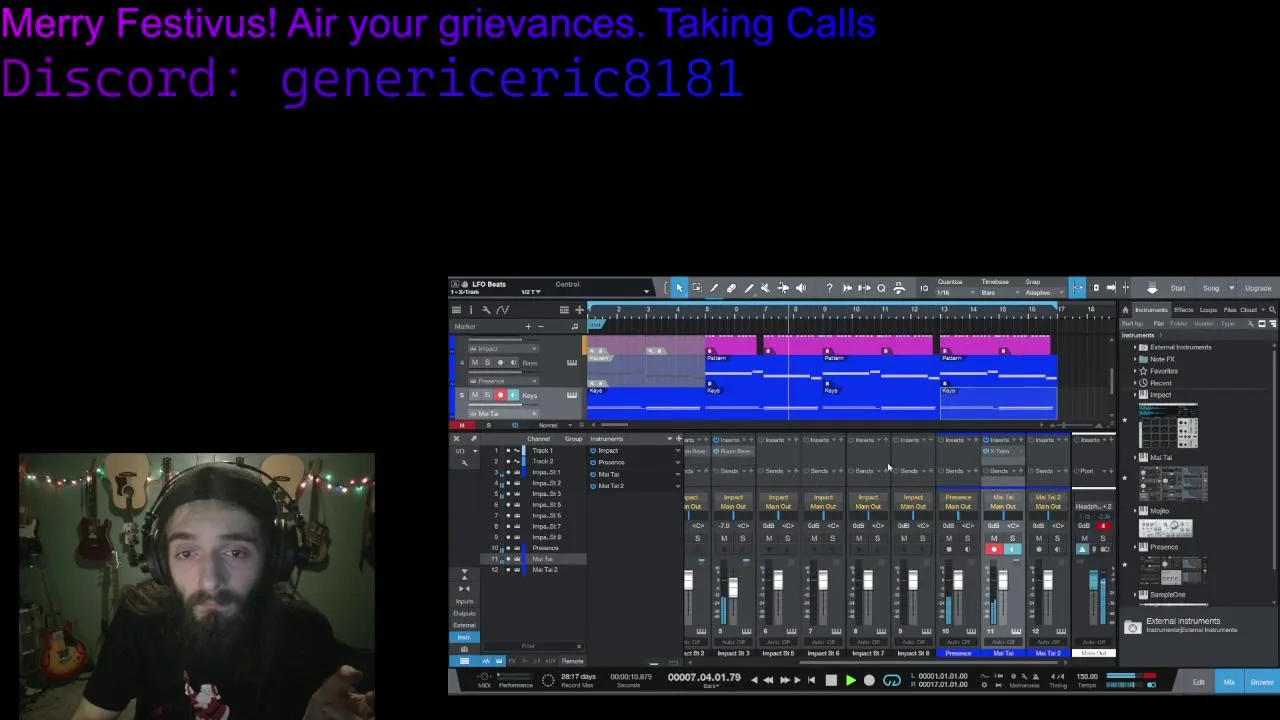Click the browser search magnifier icon
This screenshot has height=720, width=1280.
(x=1272, y=310)
